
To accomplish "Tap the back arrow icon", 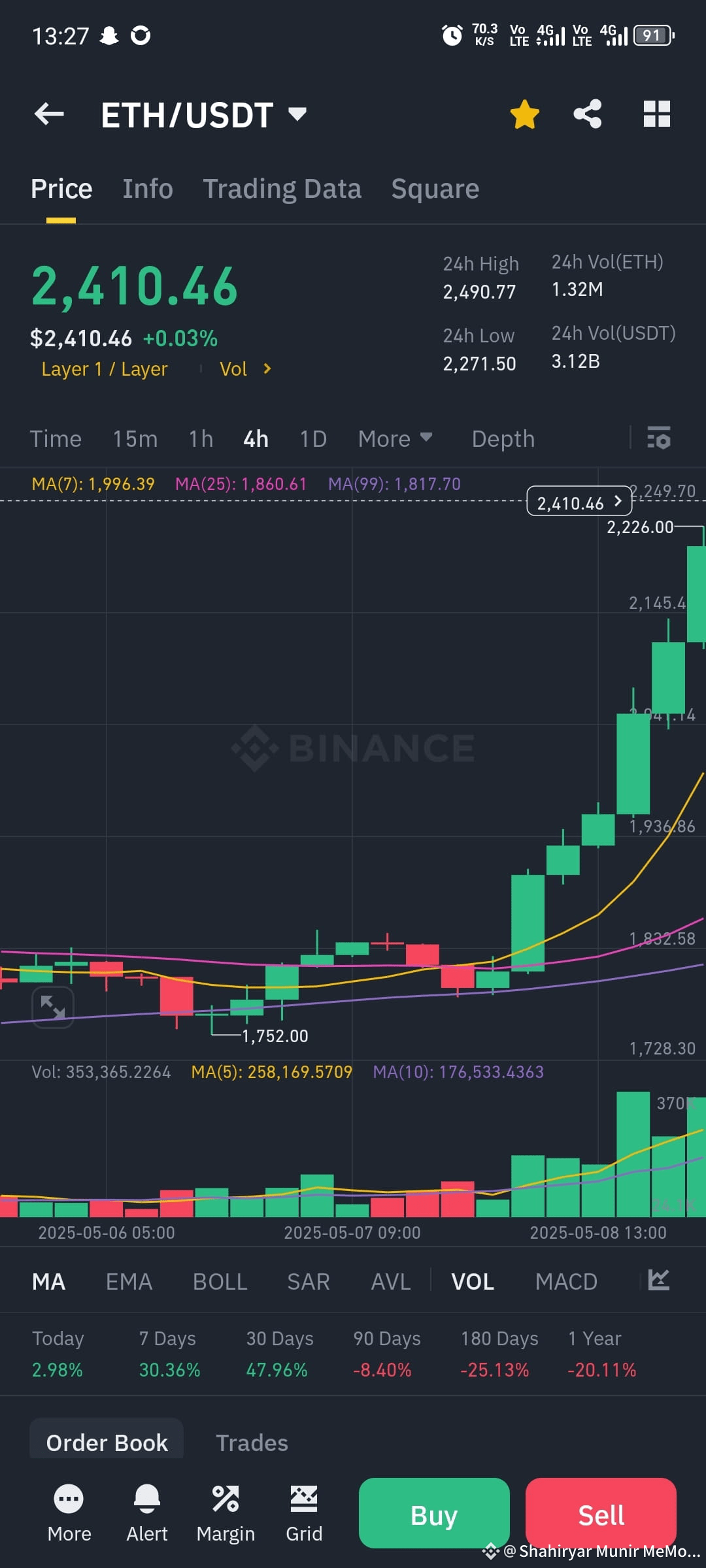I will coord(49,114).
